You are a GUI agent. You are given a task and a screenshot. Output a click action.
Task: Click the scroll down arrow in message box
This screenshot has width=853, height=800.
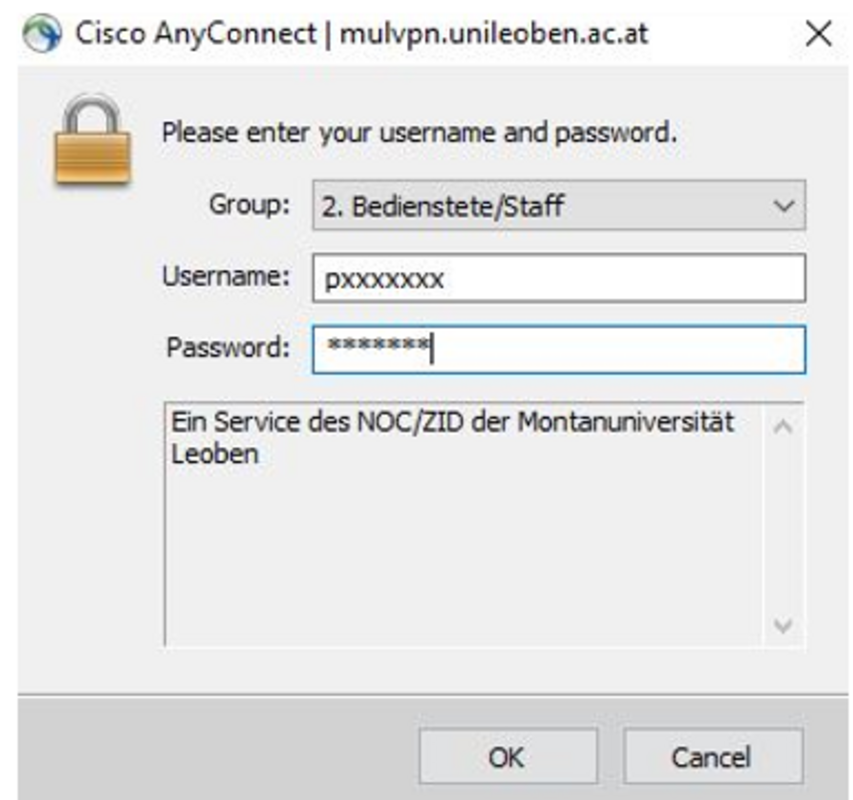(784, 626)
